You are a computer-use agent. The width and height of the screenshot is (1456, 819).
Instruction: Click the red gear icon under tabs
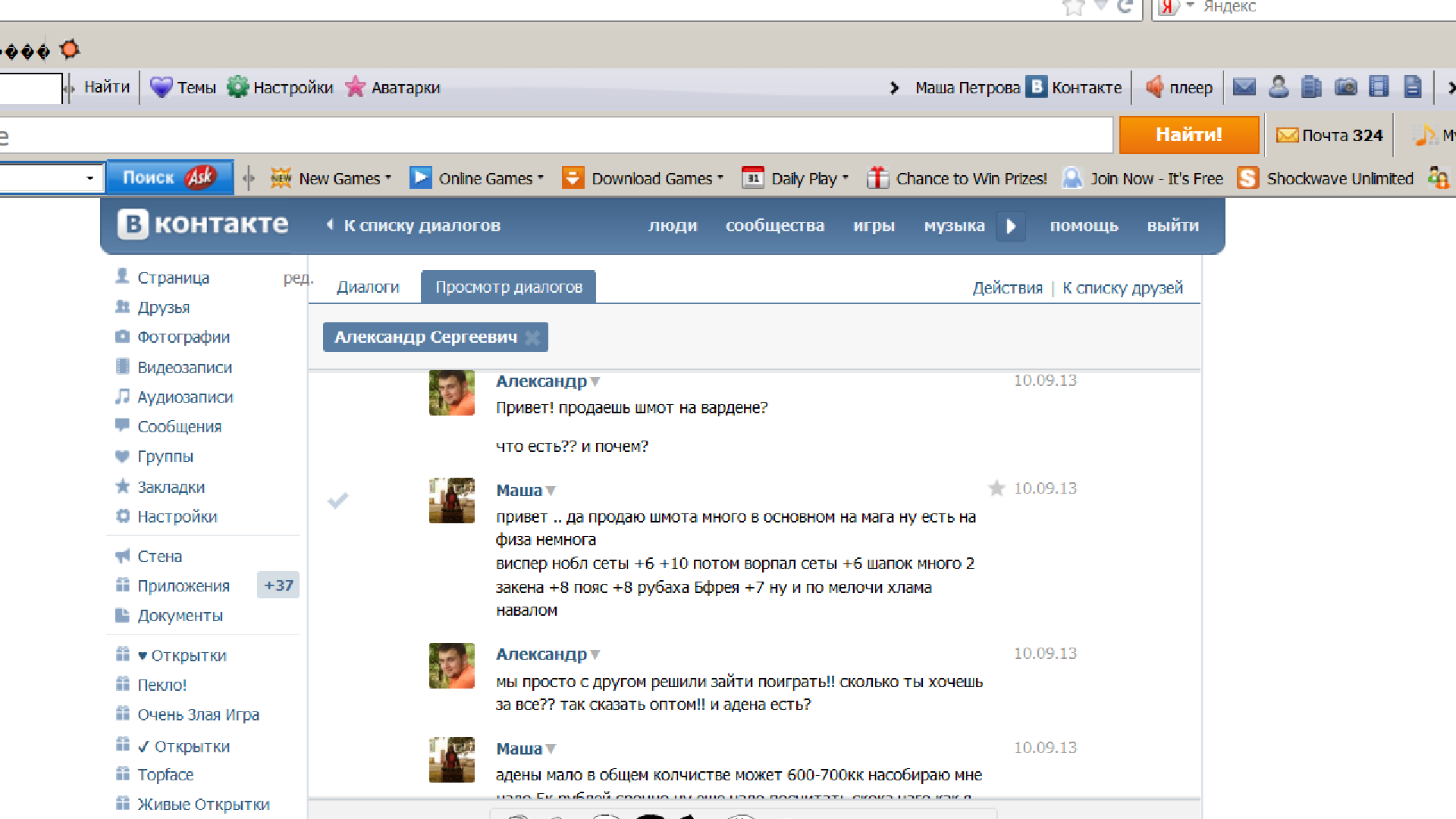click(70, 49)
